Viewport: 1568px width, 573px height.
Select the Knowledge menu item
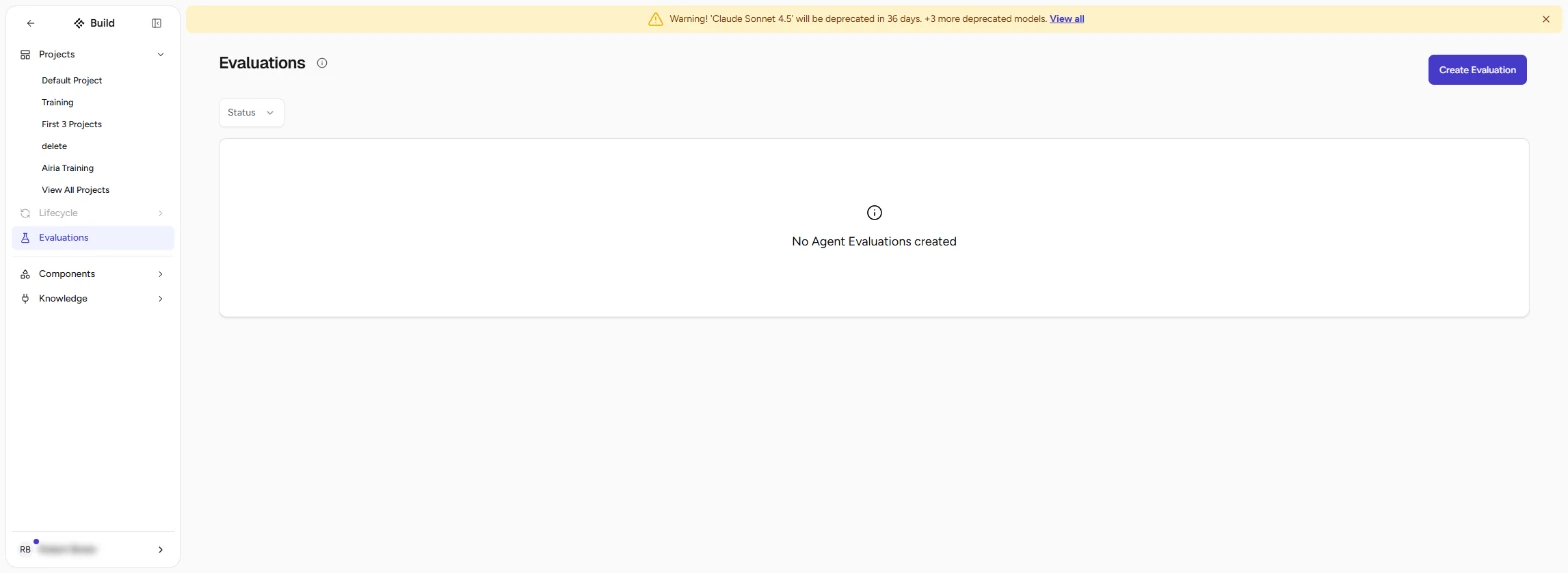point(93,299)
